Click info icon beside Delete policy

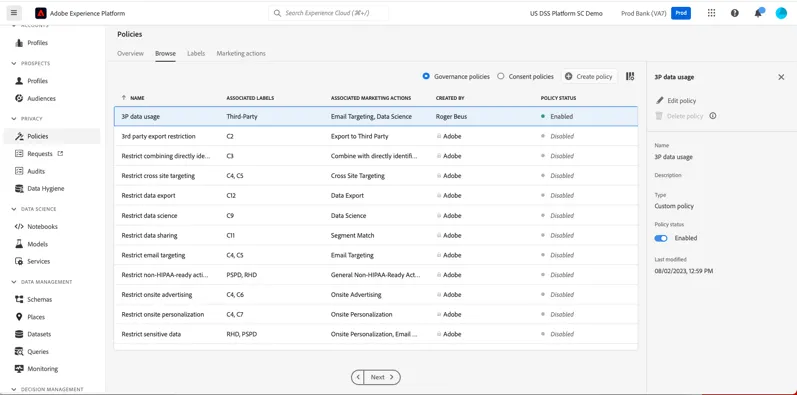pos(713,116)
